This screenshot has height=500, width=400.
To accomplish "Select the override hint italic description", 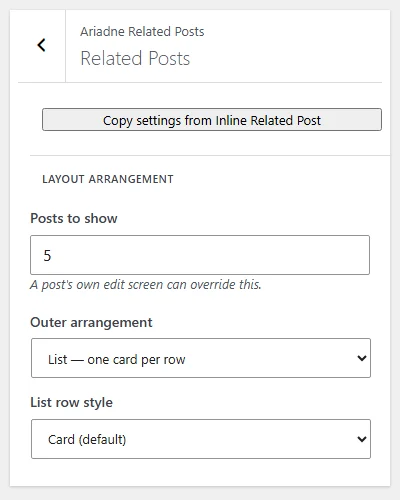I will click(146, 285).
